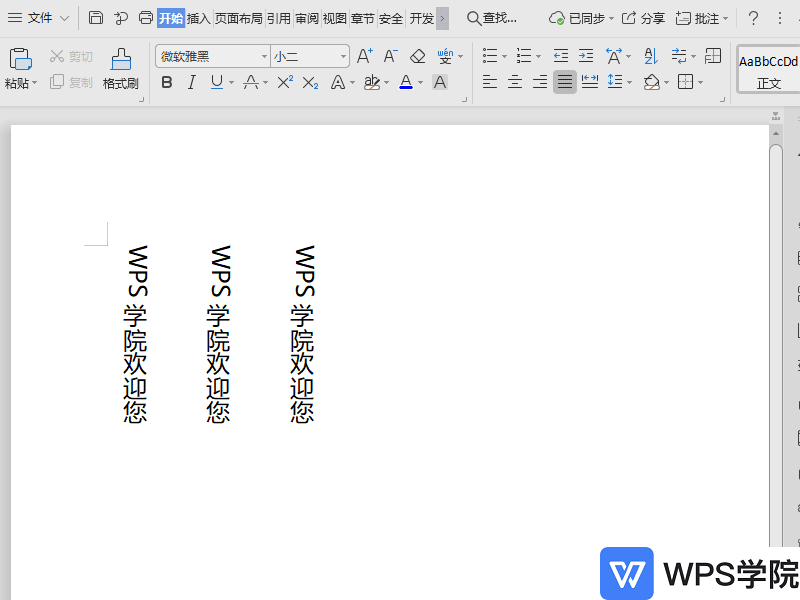Viewport: 800px width, 600px height.
Task: Expand the underline style options
Action: pyautogui.click(x=232, y=82)
